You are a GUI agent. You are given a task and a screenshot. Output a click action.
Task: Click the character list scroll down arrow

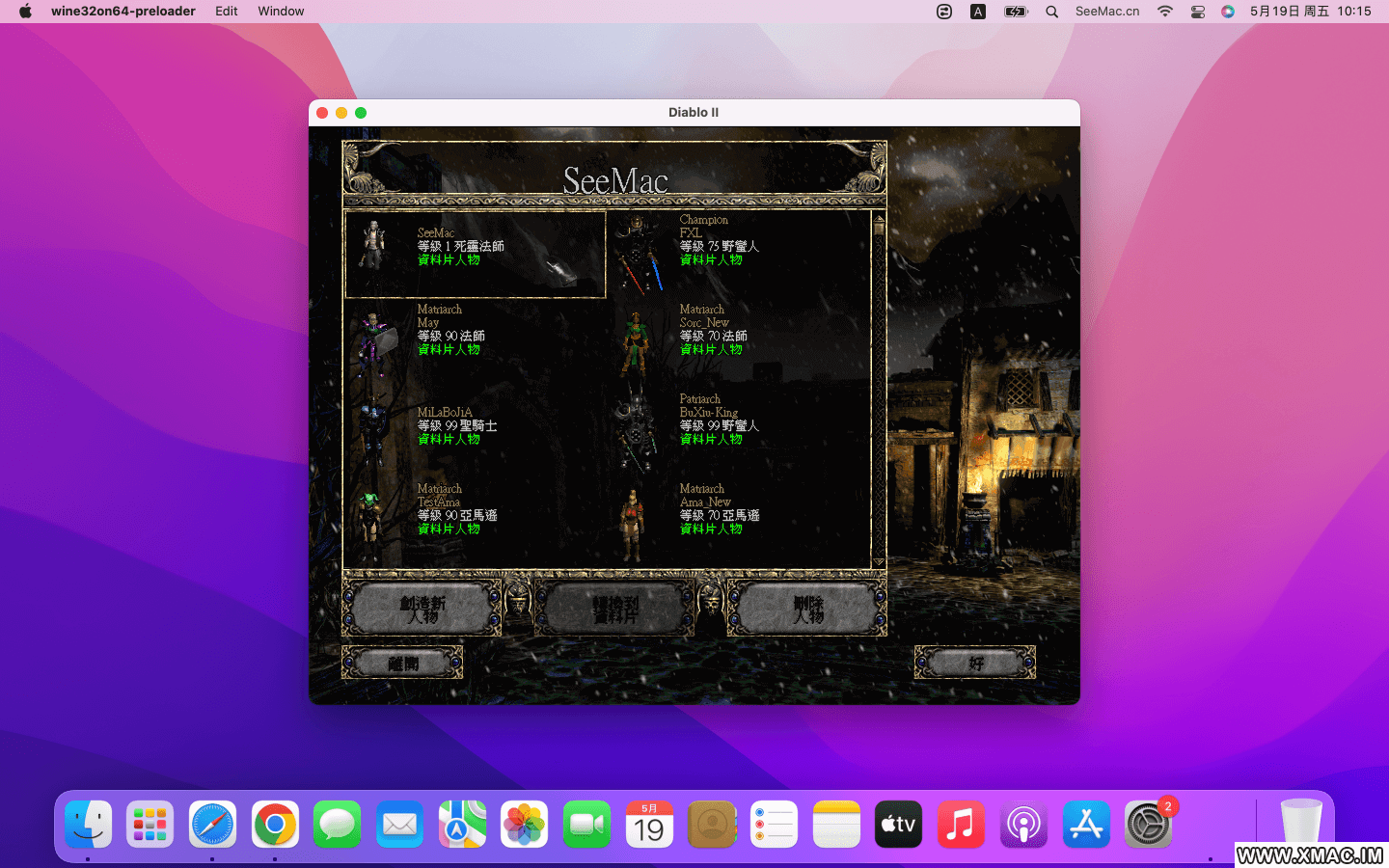[x=879, y=562]
